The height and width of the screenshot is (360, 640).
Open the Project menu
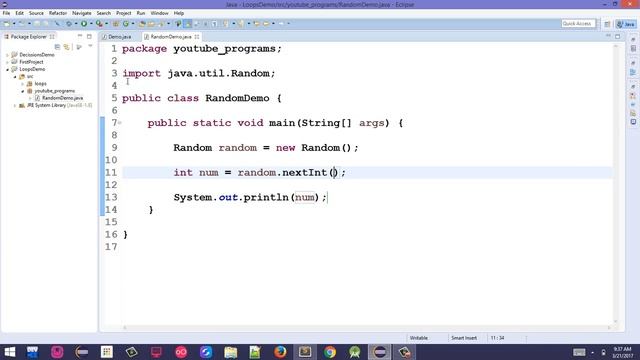point(123,13)
